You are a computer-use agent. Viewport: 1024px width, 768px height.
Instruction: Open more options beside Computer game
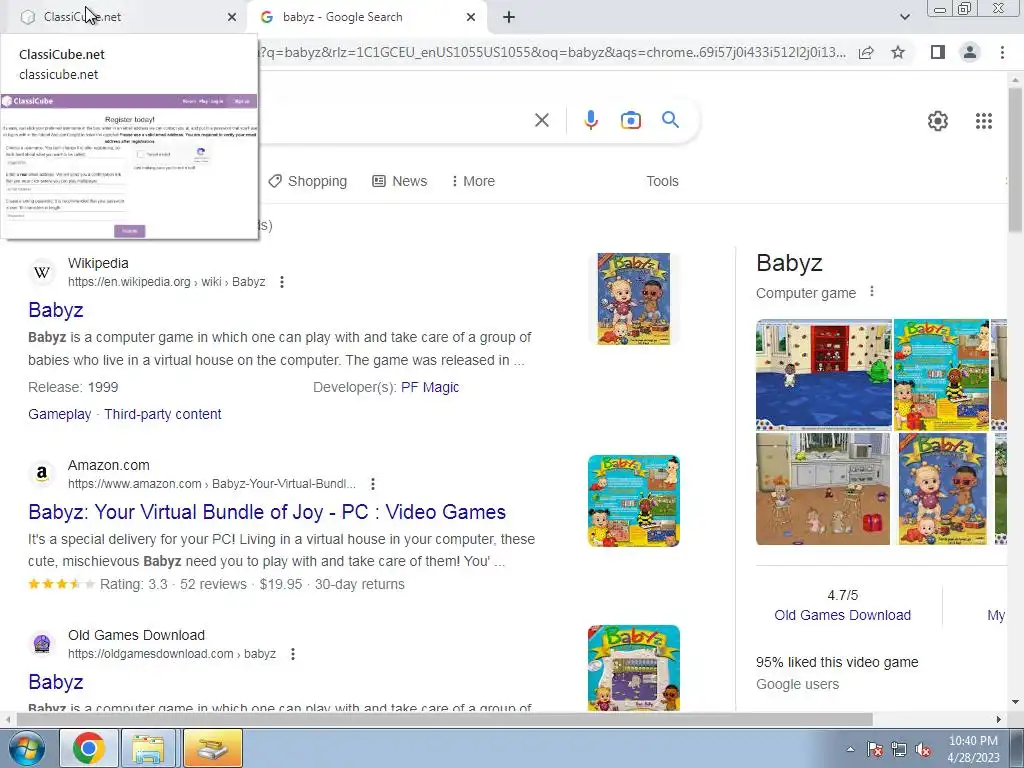pyautogui.click(x=871, y=292)
